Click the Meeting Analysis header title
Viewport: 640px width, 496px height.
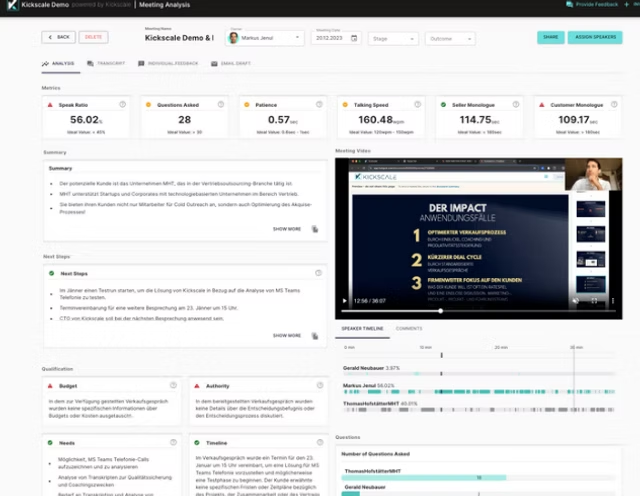tap(164, 5)
